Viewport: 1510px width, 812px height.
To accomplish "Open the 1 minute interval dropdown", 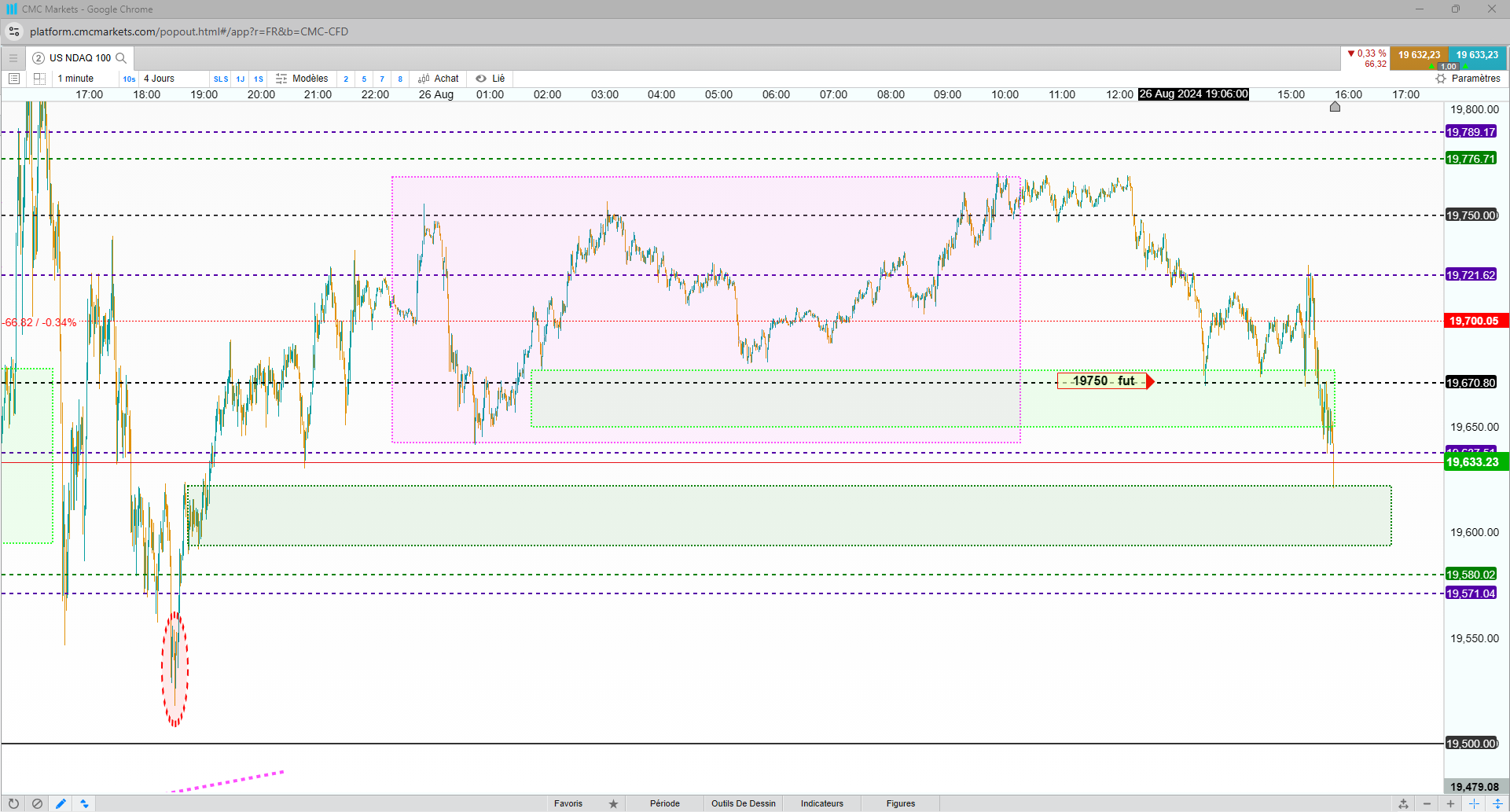I will (x=75, y=79).
